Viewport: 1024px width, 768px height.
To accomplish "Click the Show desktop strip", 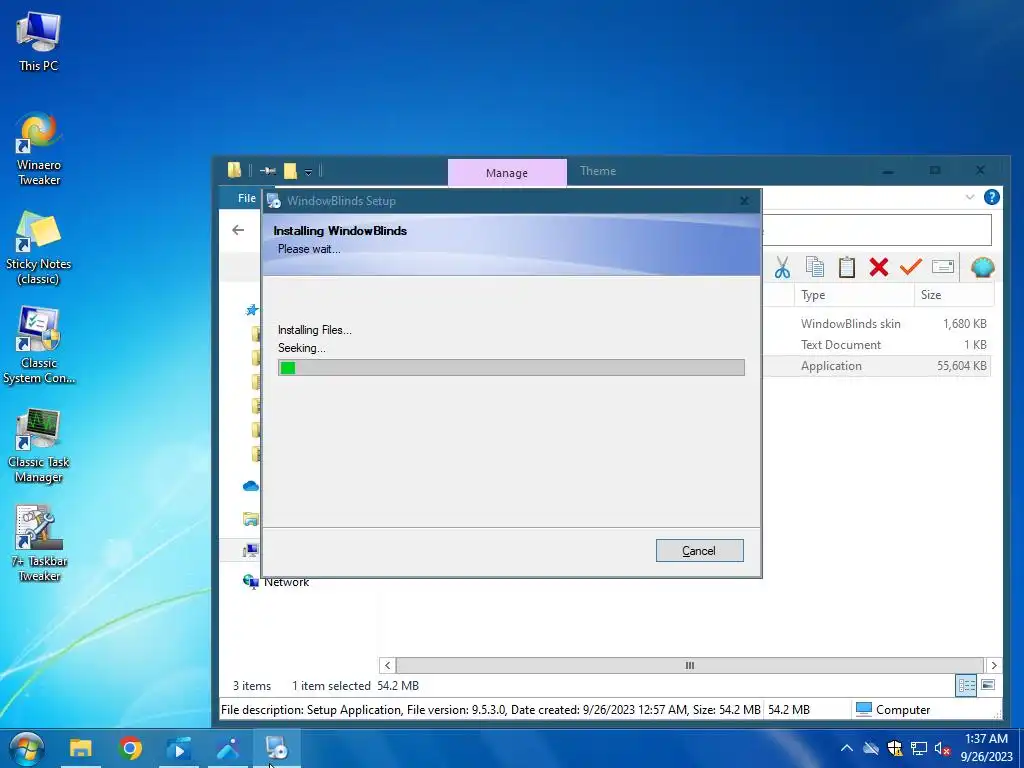I will coord(1021,748).
